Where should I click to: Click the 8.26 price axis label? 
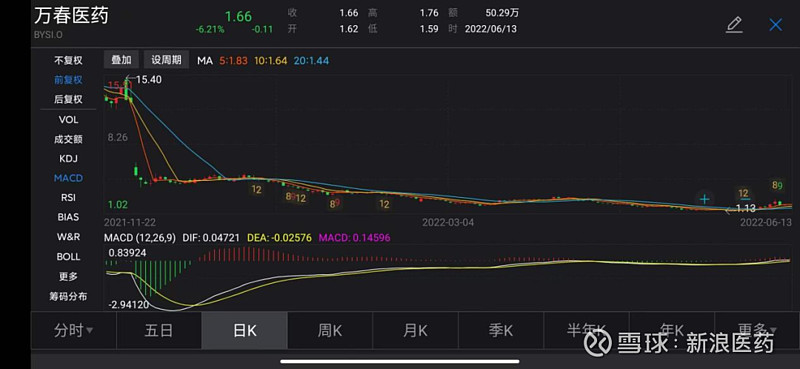click(x=117, y=137)
